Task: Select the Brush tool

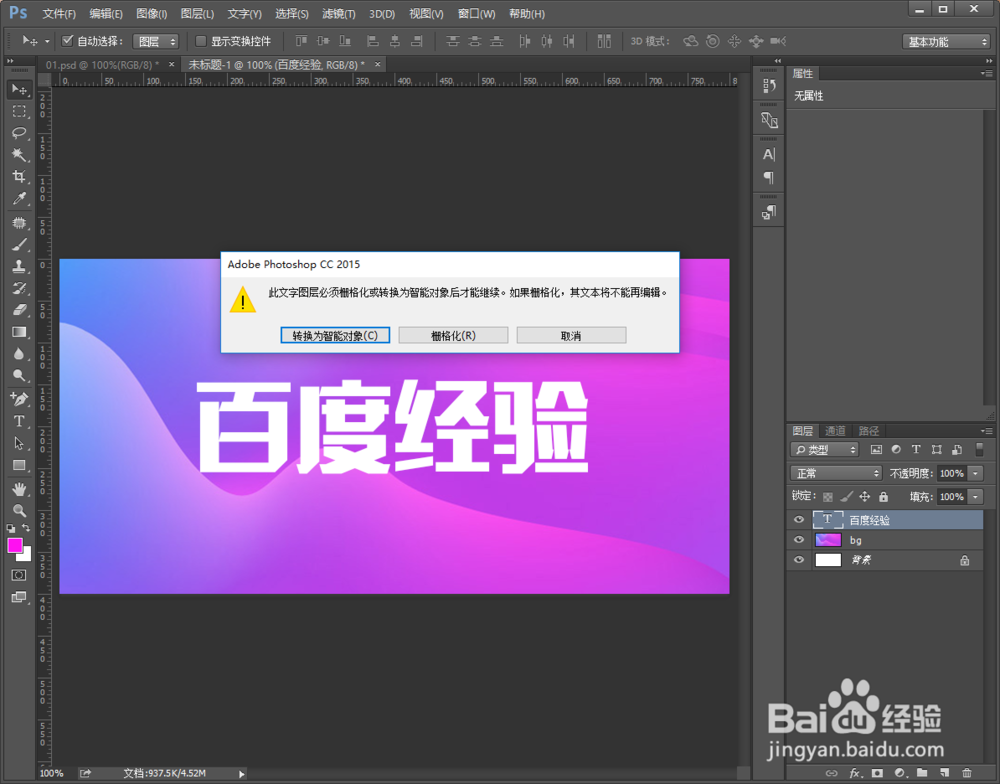Action: (x=19, y=244)
